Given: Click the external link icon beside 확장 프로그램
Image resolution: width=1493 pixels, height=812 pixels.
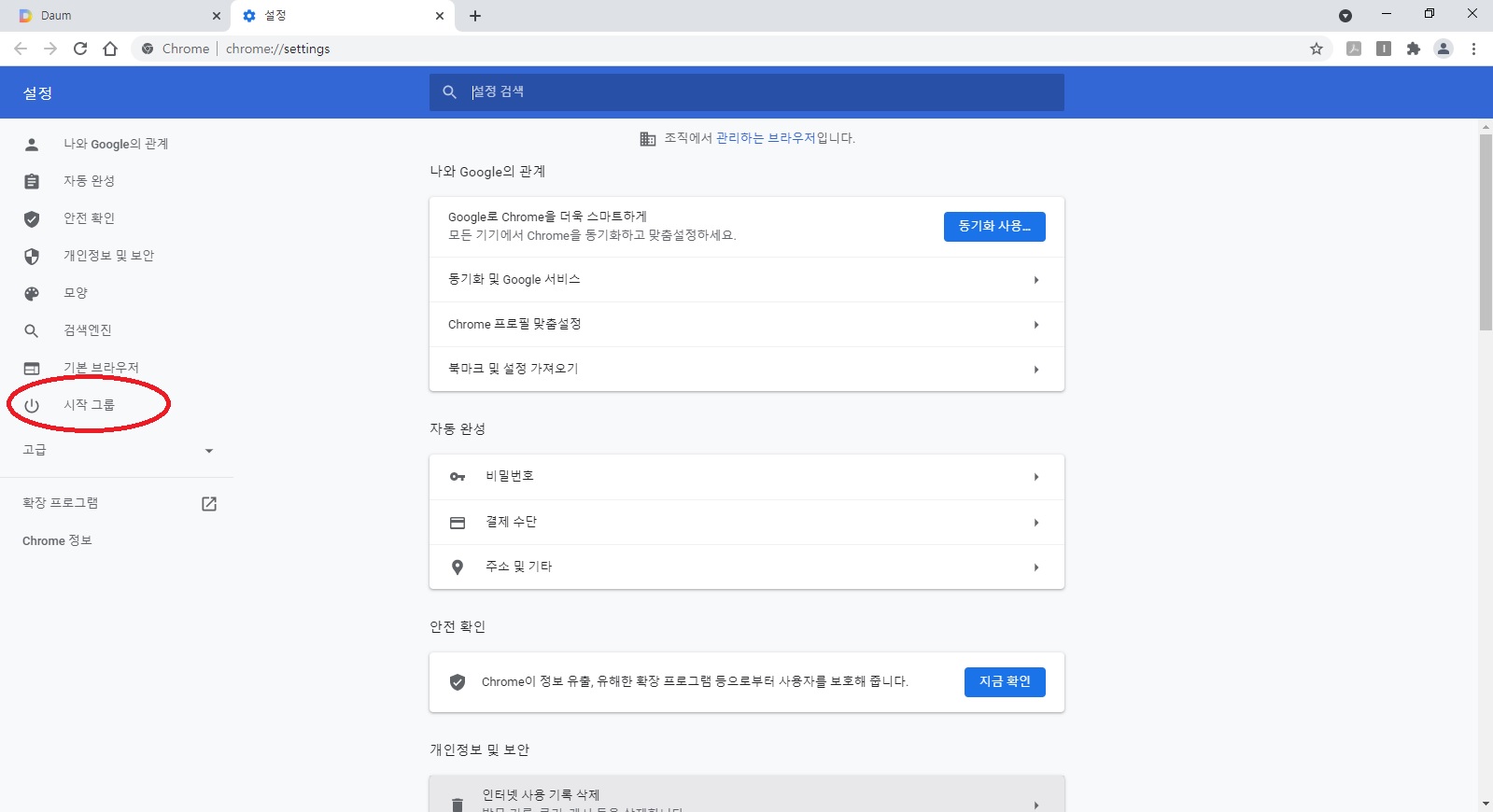Looking at the screenshot, I should click(209, 504).
